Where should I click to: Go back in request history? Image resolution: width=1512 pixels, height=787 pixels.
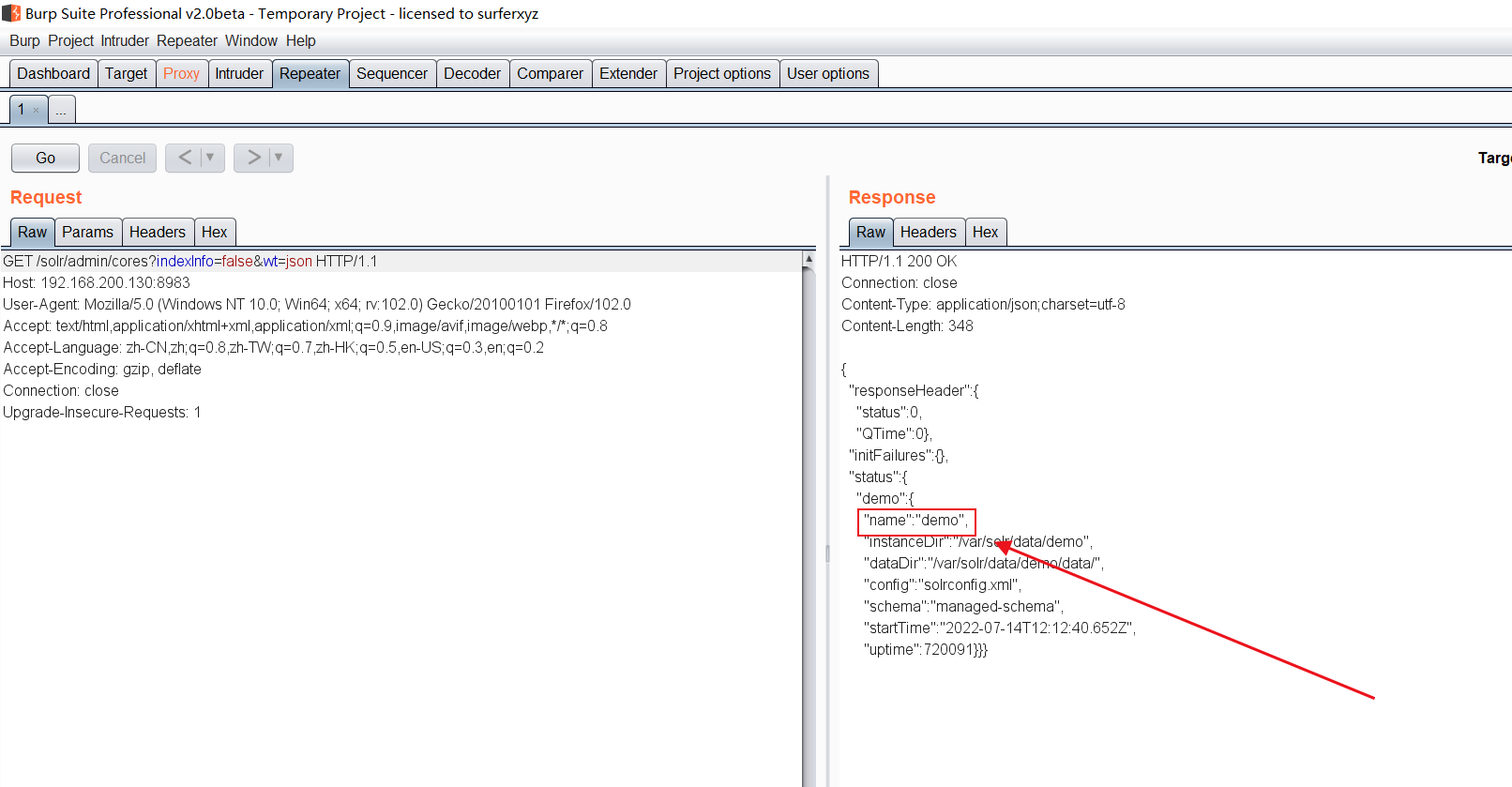185,158
